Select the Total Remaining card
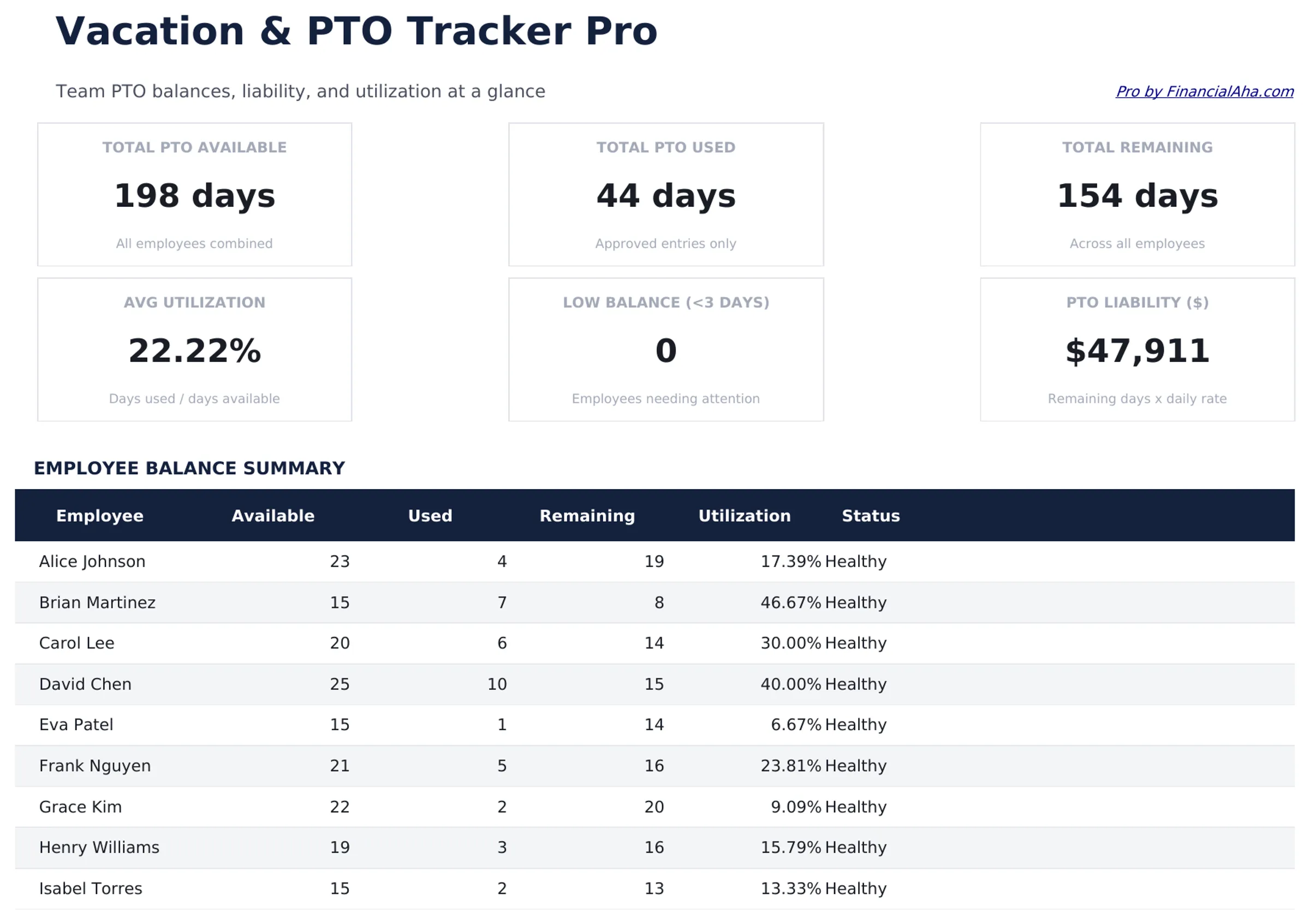Screen dimensions: 1310x924 [1137, 194]
